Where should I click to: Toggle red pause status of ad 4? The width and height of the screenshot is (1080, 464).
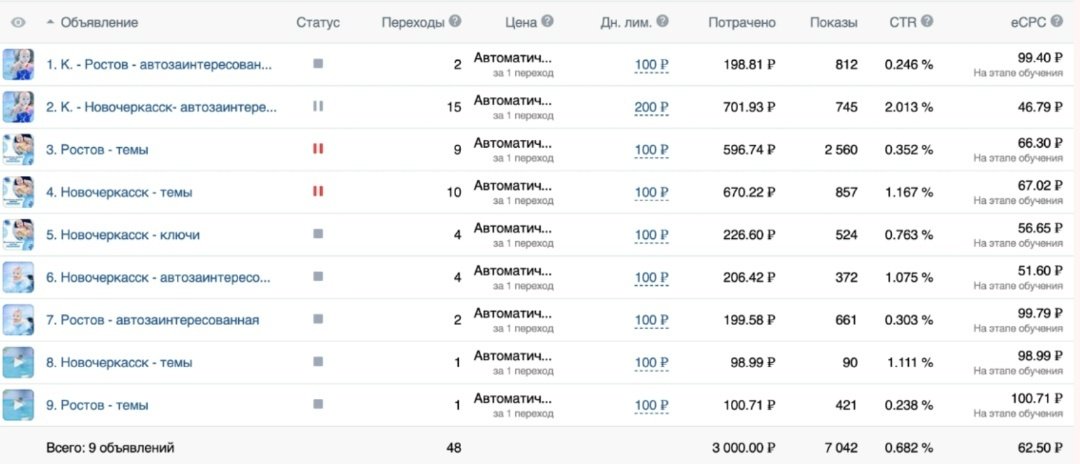(318, 191)
